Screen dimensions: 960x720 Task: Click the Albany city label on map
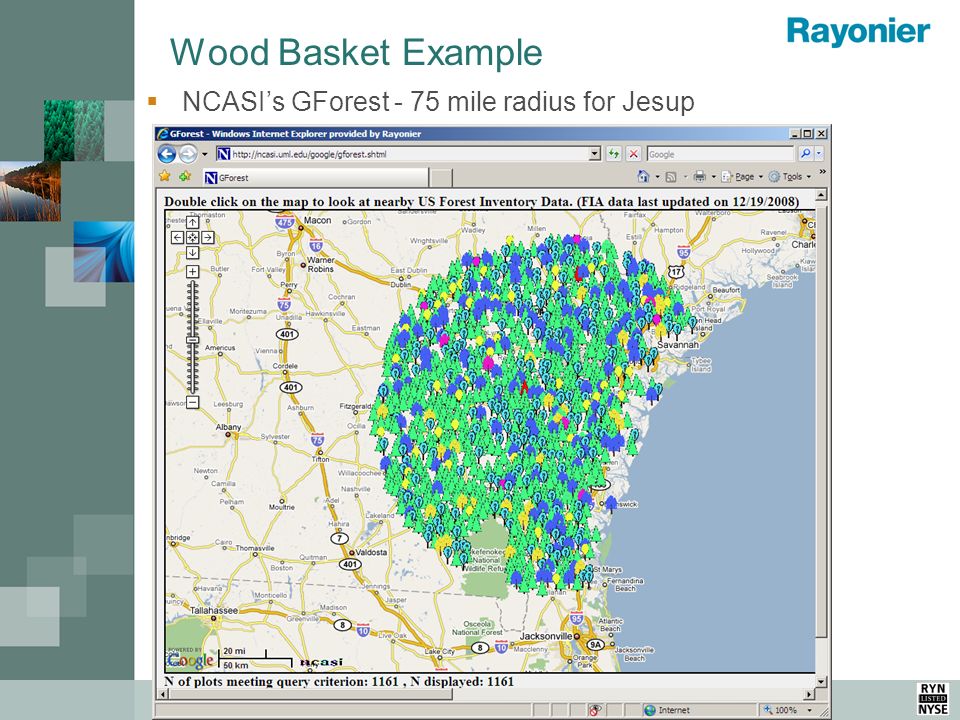(x=228, y=427)
